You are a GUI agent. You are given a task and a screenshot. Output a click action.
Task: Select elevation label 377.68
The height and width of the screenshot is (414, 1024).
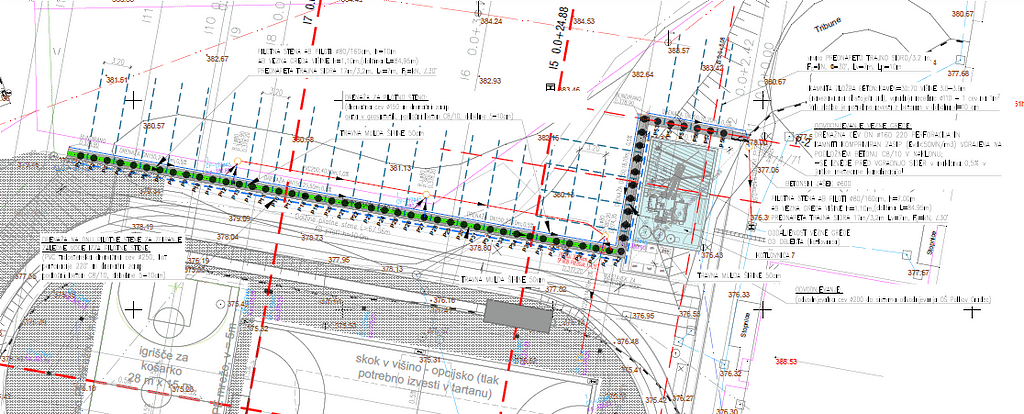(958, 74)
